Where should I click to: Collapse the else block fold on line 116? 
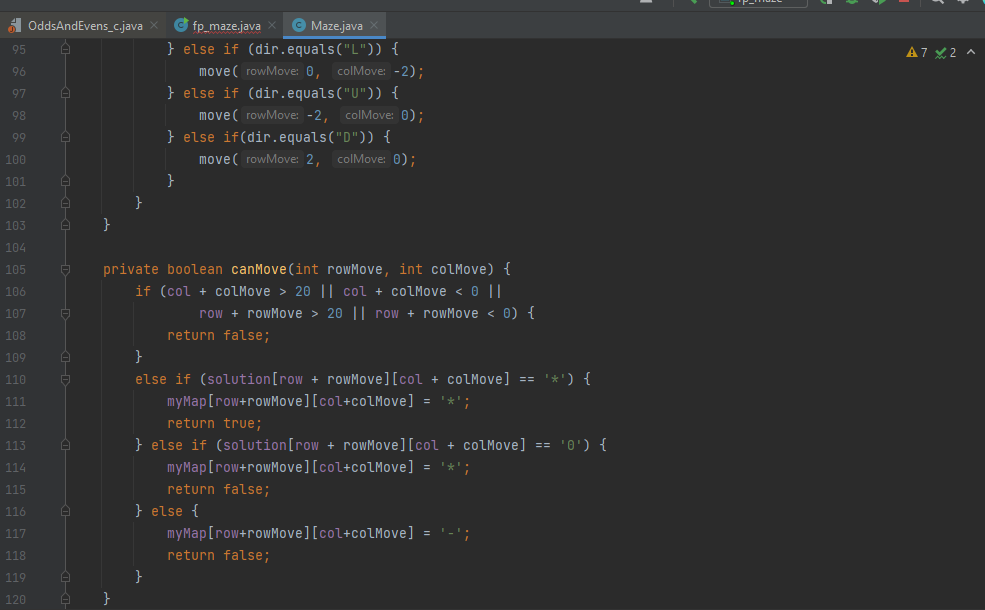65,511
